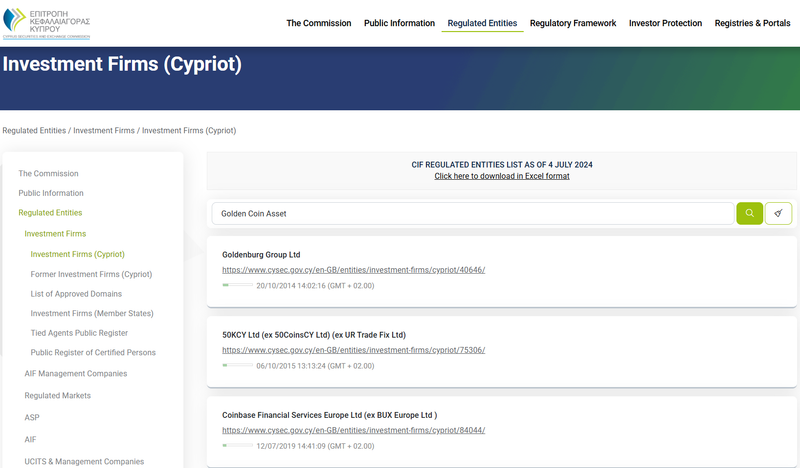Open Registries & Portals top menu
The height and width of the screenshot is (468, 800).
(752, 23)
